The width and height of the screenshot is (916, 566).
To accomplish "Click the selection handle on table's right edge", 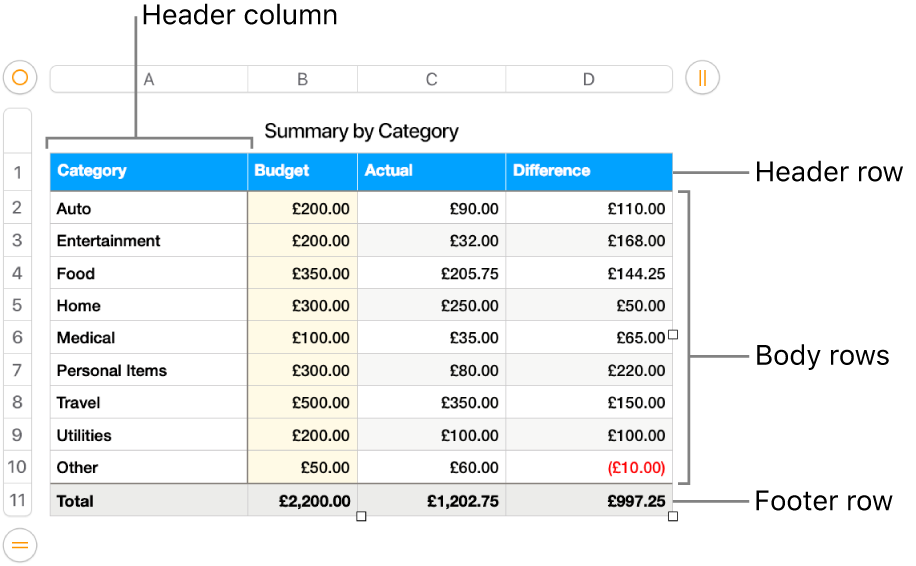I will click(x=673, y=335).
